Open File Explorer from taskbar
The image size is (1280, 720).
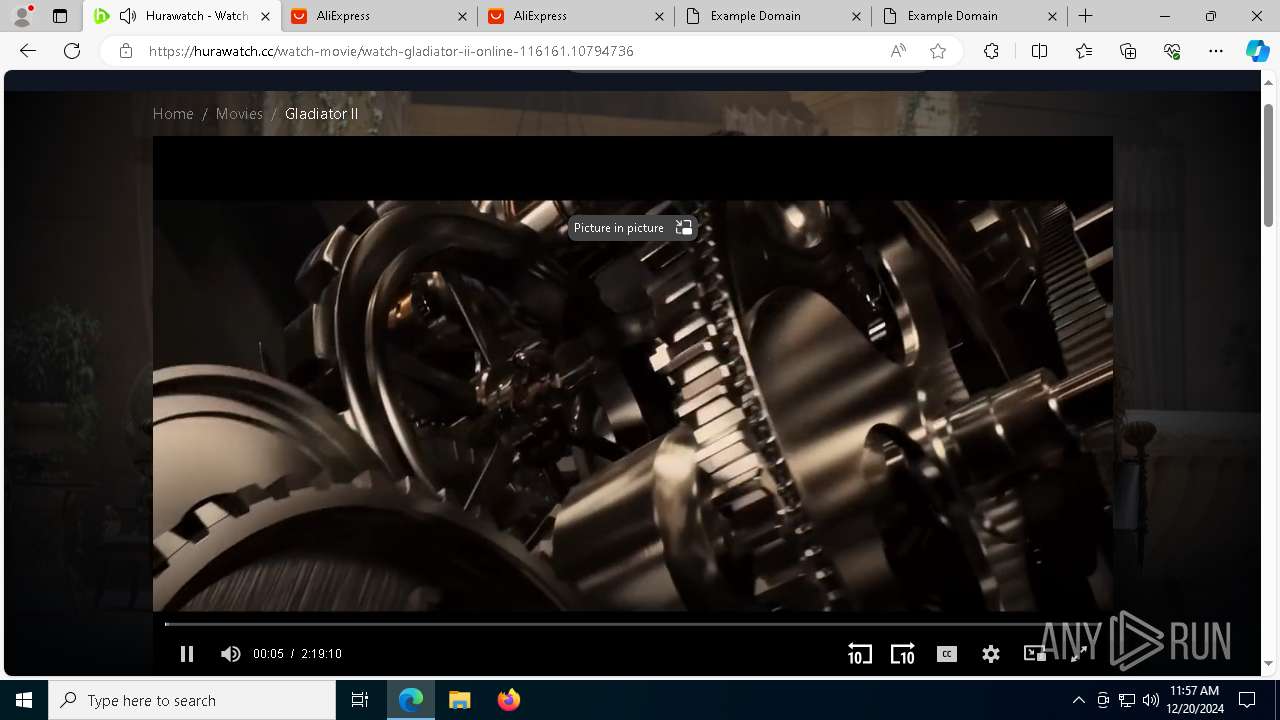coord(459,700)
